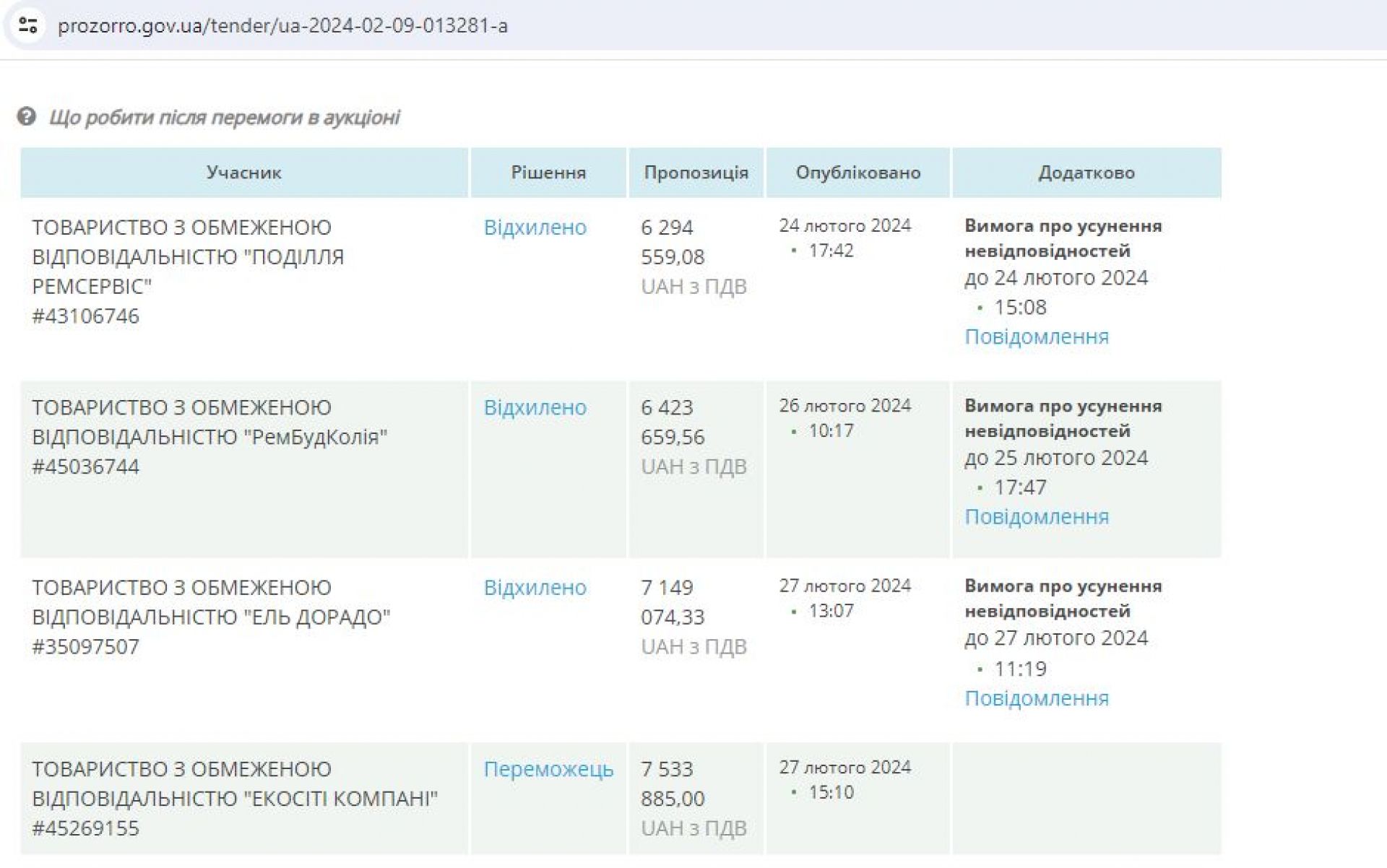Viewport: 1387px width, 868px height.
Task: Click the bid amount 7 533 885,00
Action: [672, 784]
